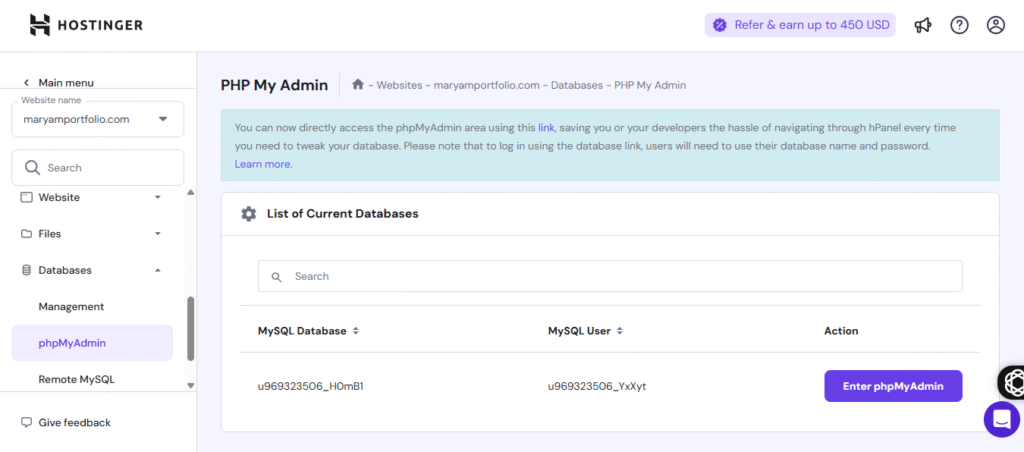1024x452 pixels.
Task: Click the sidebar scrollbar down arrow
Action: (191, 385)
